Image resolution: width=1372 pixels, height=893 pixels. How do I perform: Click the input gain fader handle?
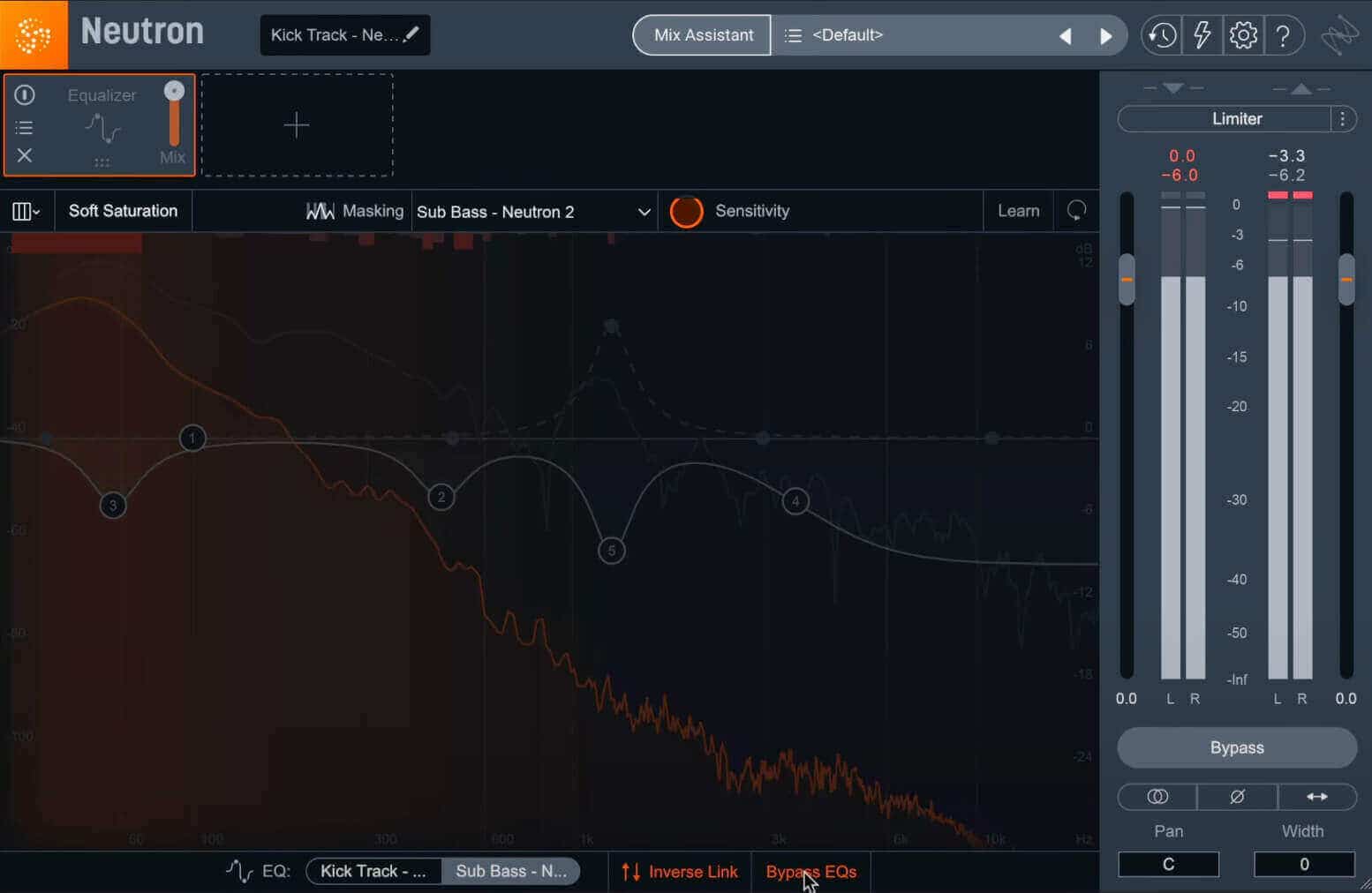click(1127, 279)
